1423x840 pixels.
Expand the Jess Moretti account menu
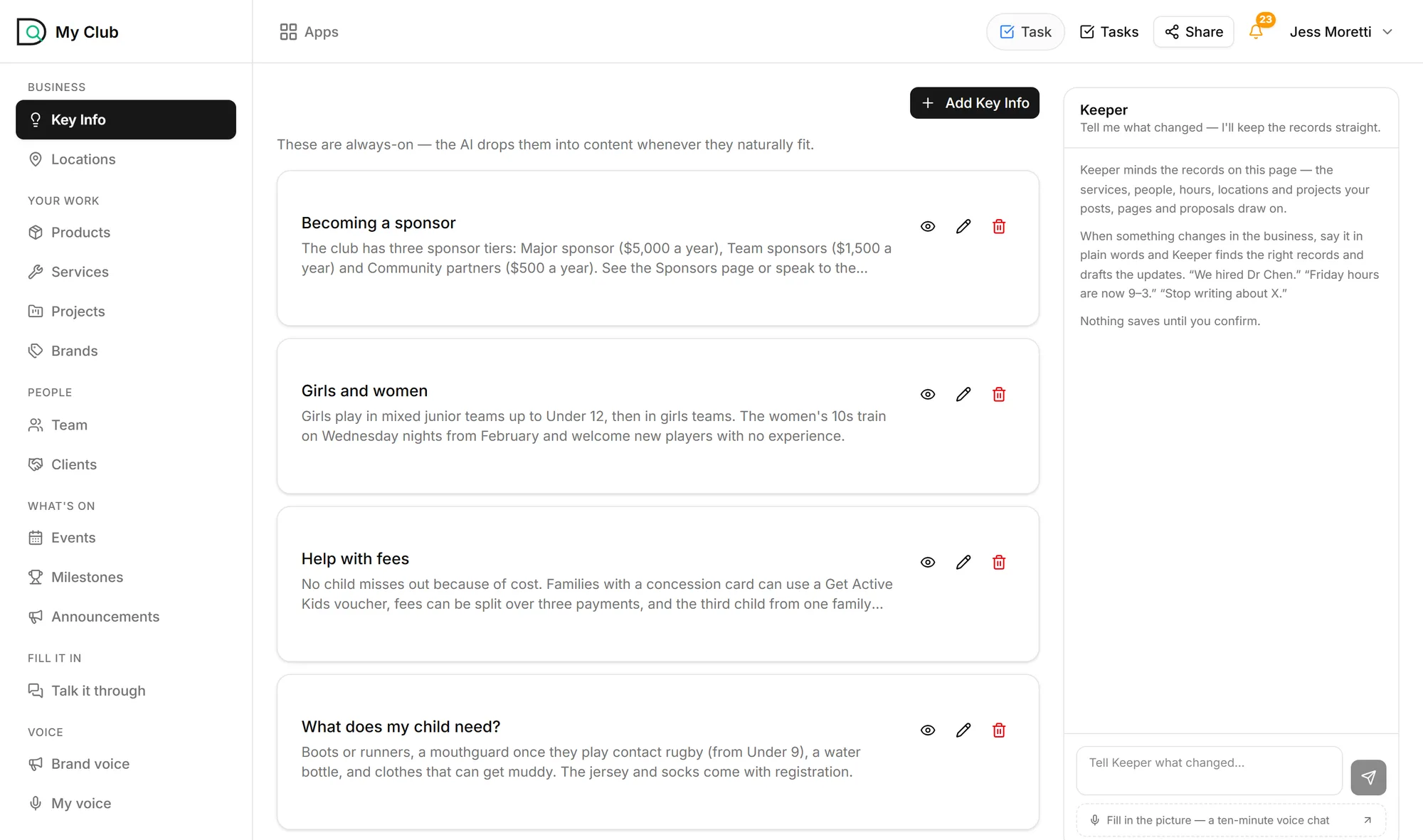click(1340, 32)
